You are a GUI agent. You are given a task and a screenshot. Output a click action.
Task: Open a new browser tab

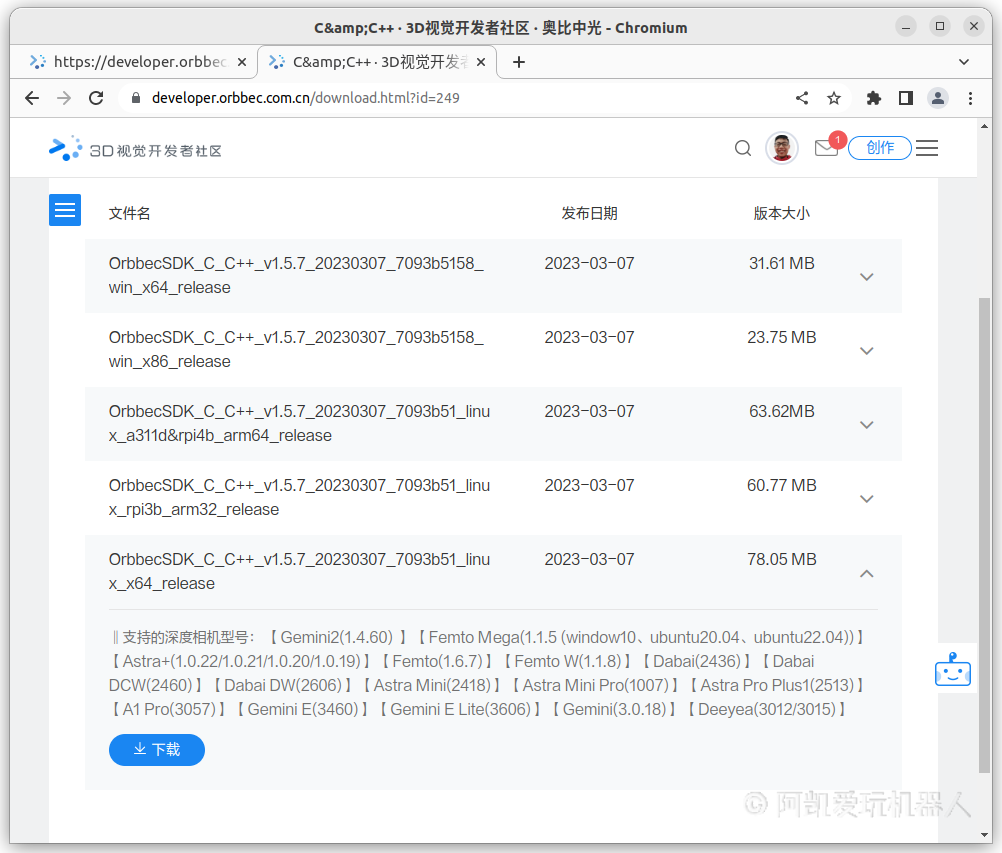point(519,62)
